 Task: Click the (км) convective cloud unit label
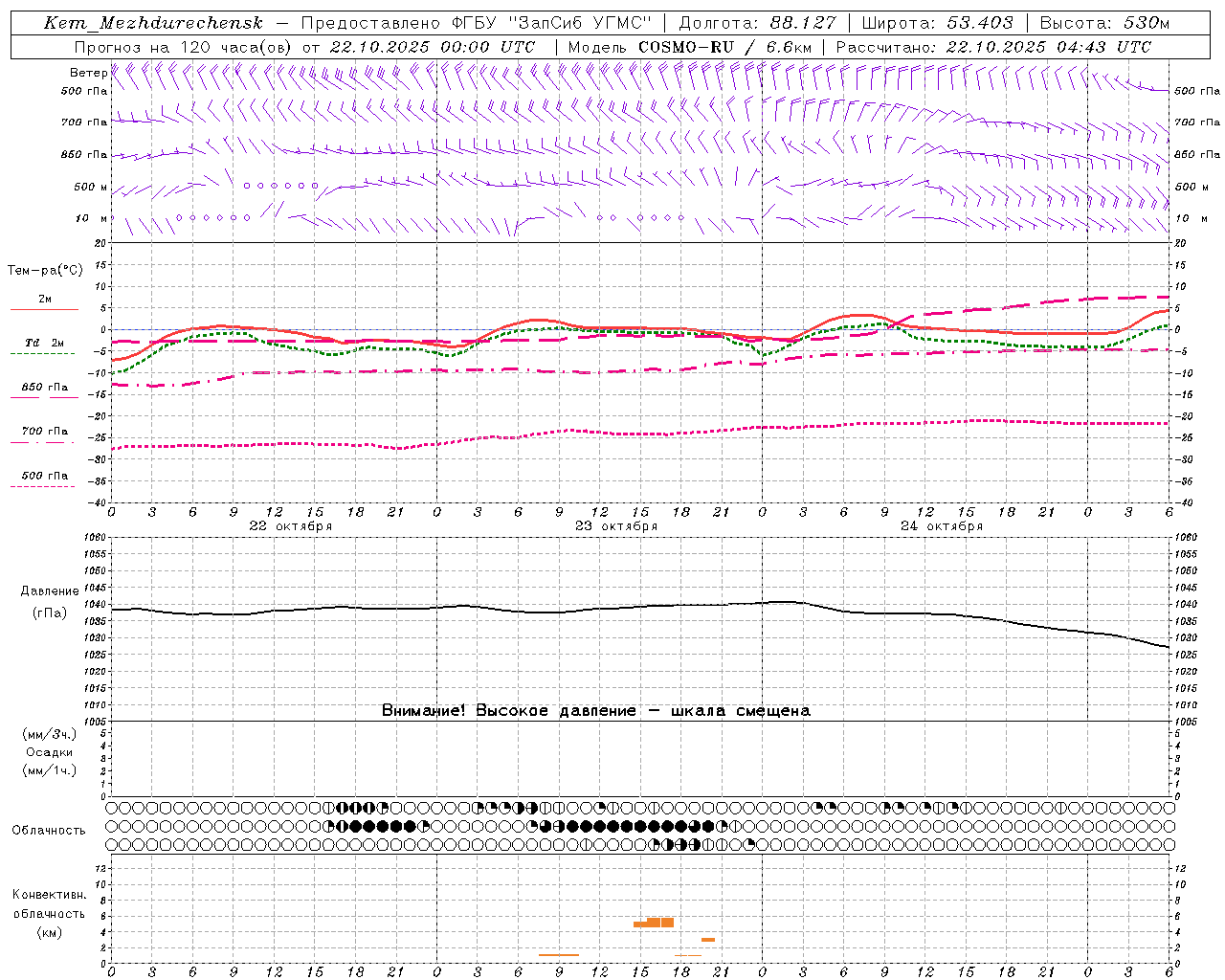point(49,933)
